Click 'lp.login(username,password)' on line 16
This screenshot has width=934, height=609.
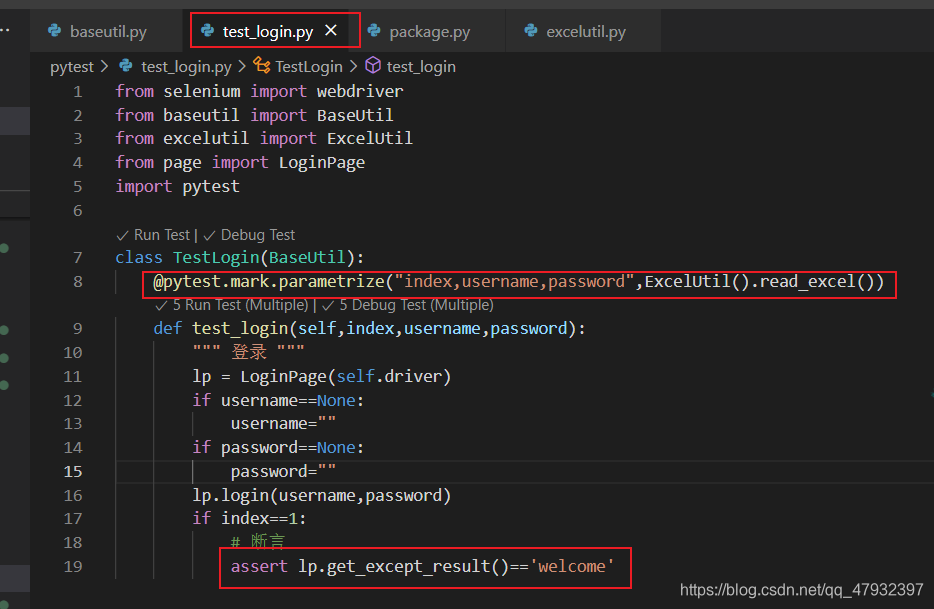322,495
